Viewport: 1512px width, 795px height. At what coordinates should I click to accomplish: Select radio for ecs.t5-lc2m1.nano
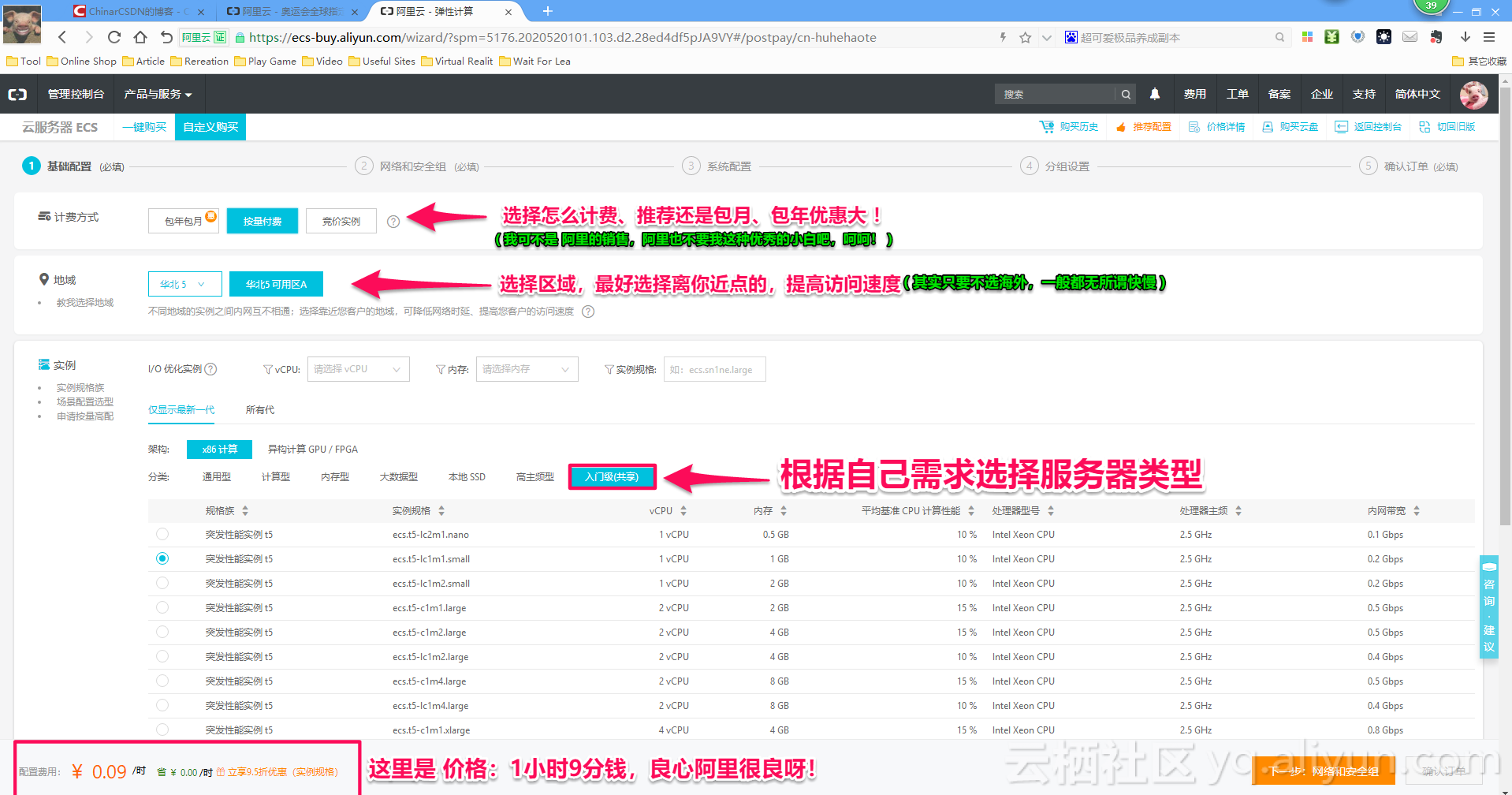point(162,534)
